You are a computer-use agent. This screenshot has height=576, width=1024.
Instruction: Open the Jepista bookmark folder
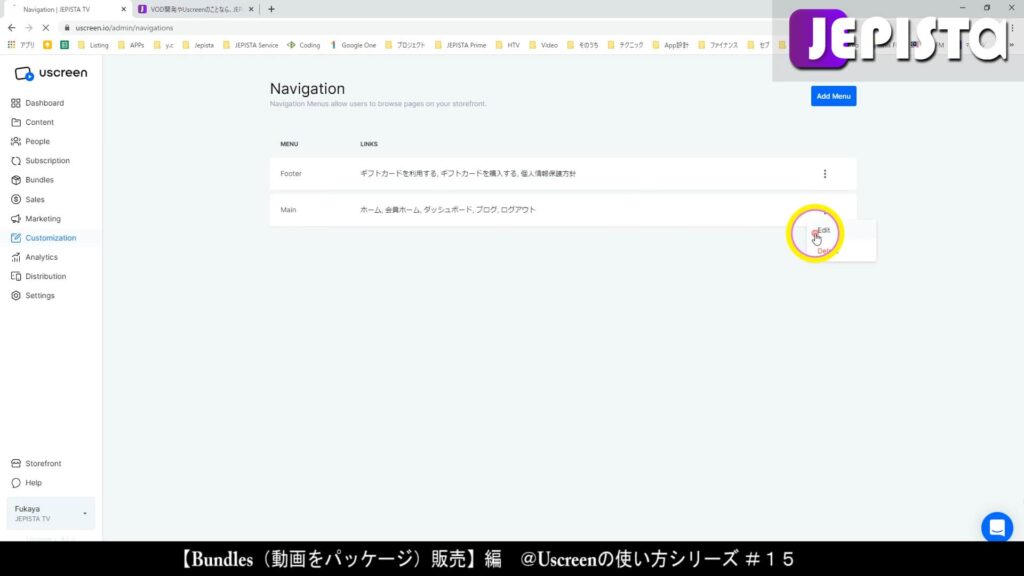coord(199,45)
